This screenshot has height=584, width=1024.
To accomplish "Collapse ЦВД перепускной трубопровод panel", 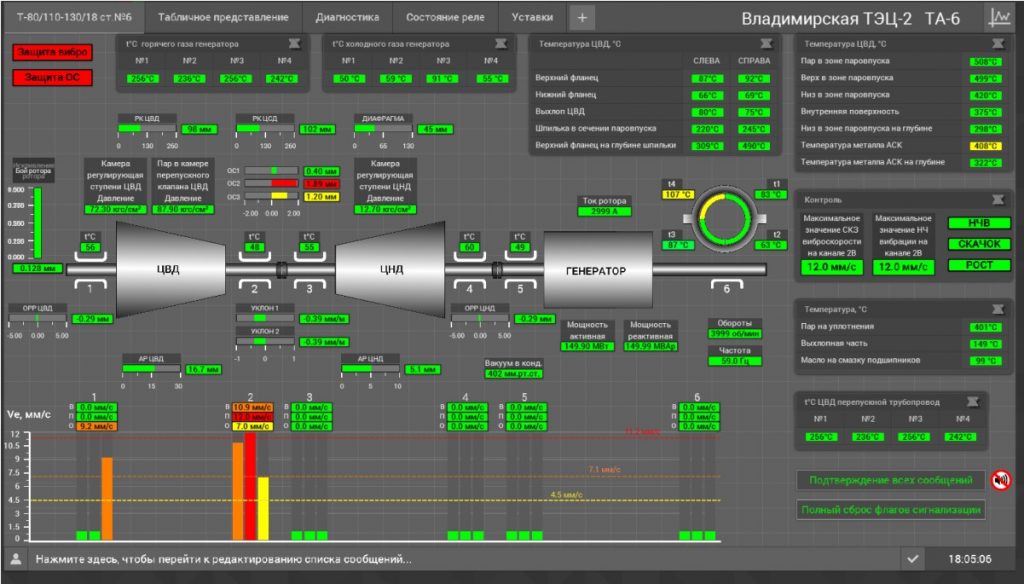I will [x=973, y=402].
